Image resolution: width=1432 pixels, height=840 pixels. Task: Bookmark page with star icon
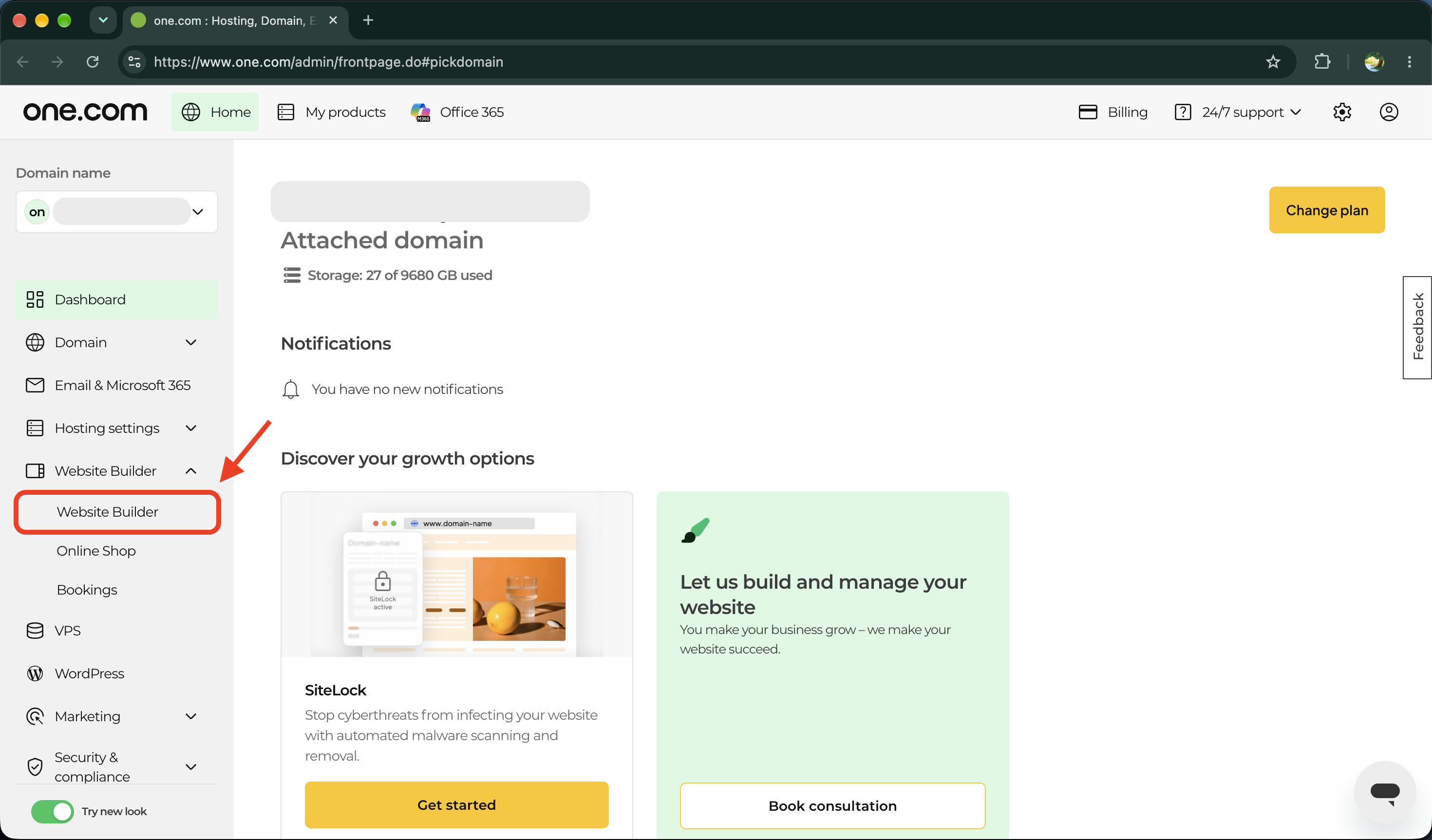[x=1273, y=61]
